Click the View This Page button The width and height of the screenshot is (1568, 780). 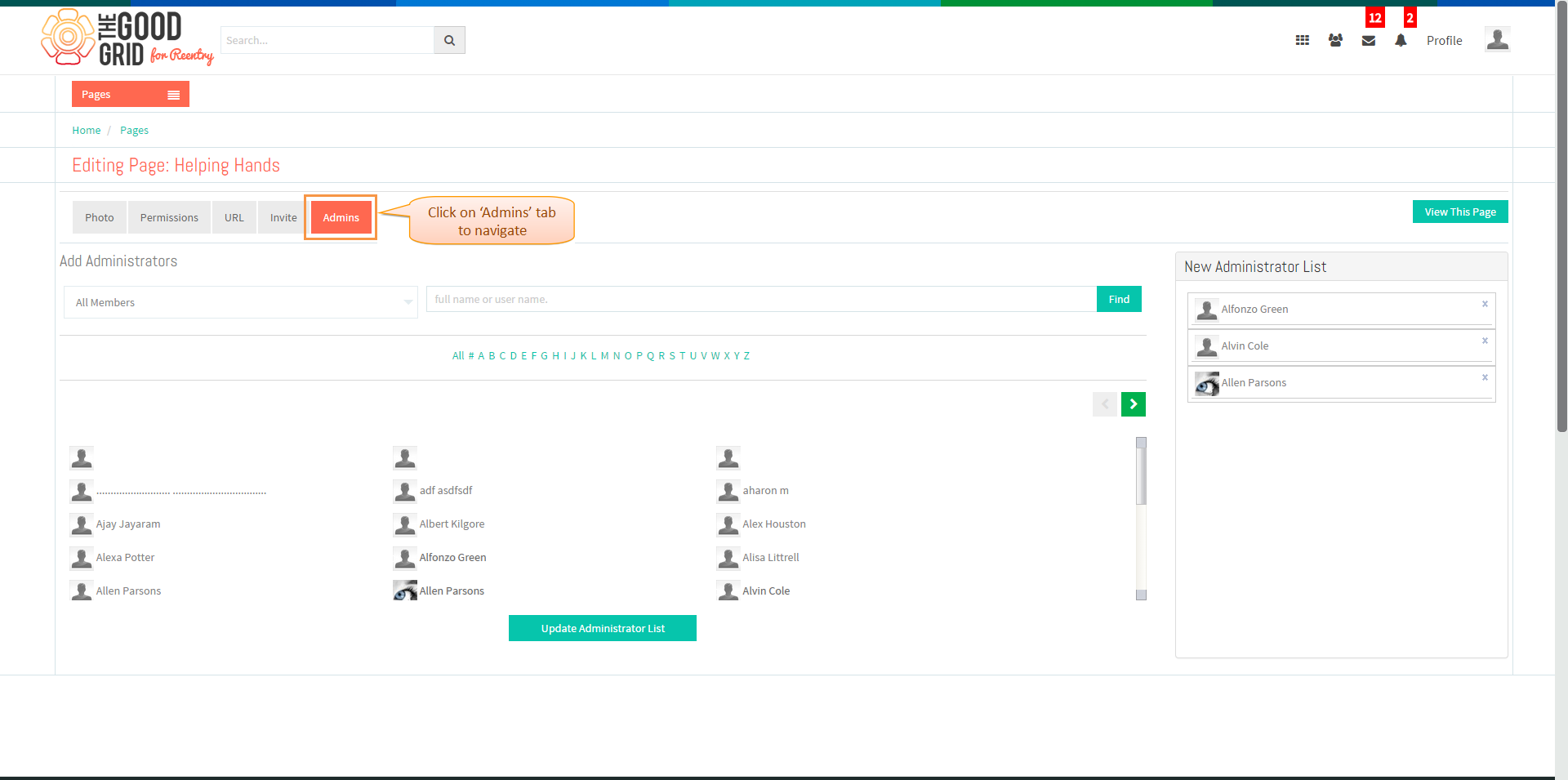point(1460,212)
